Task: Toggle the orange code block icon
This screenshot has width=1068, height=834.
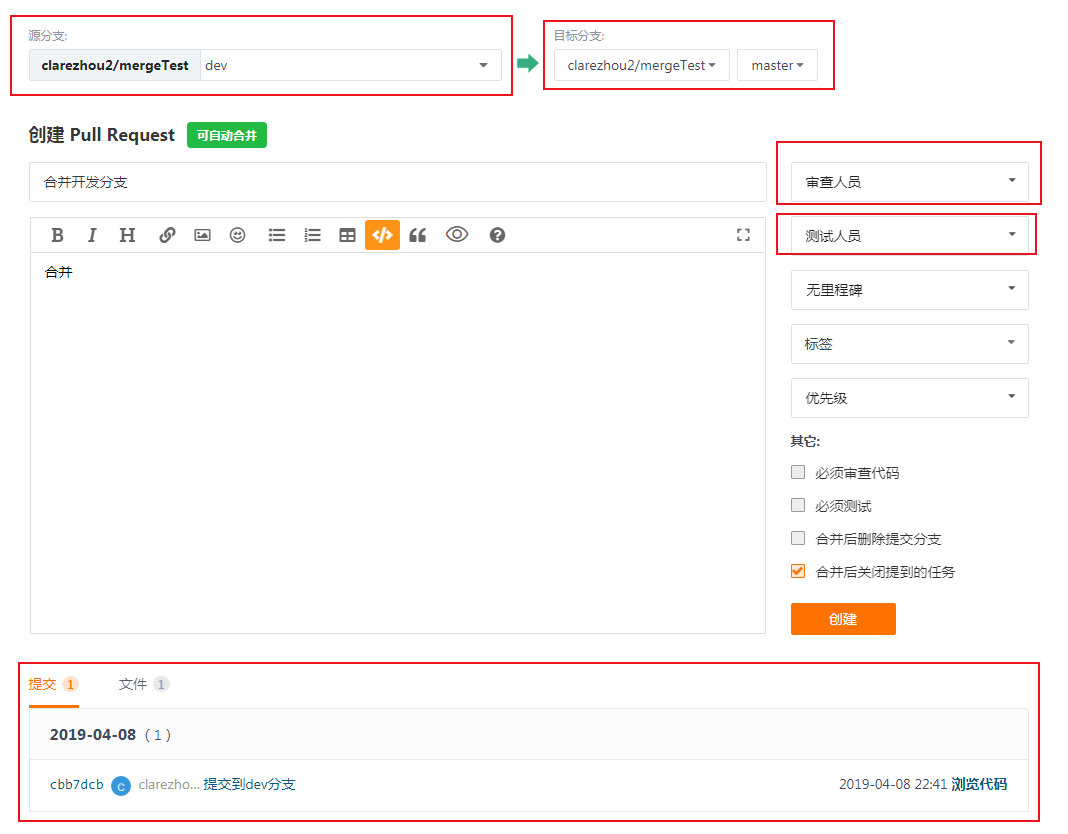Action: [x=382, y=235]
